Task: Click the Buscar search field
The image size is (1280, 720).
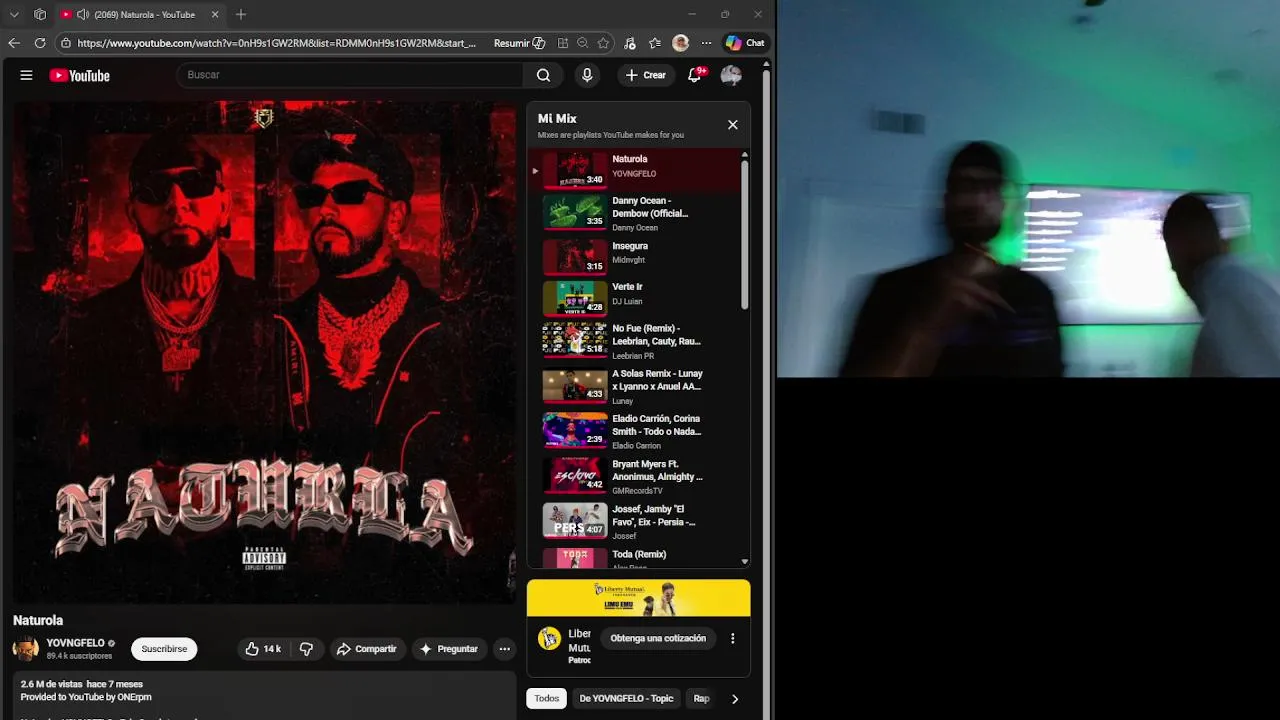Action: 350,75
